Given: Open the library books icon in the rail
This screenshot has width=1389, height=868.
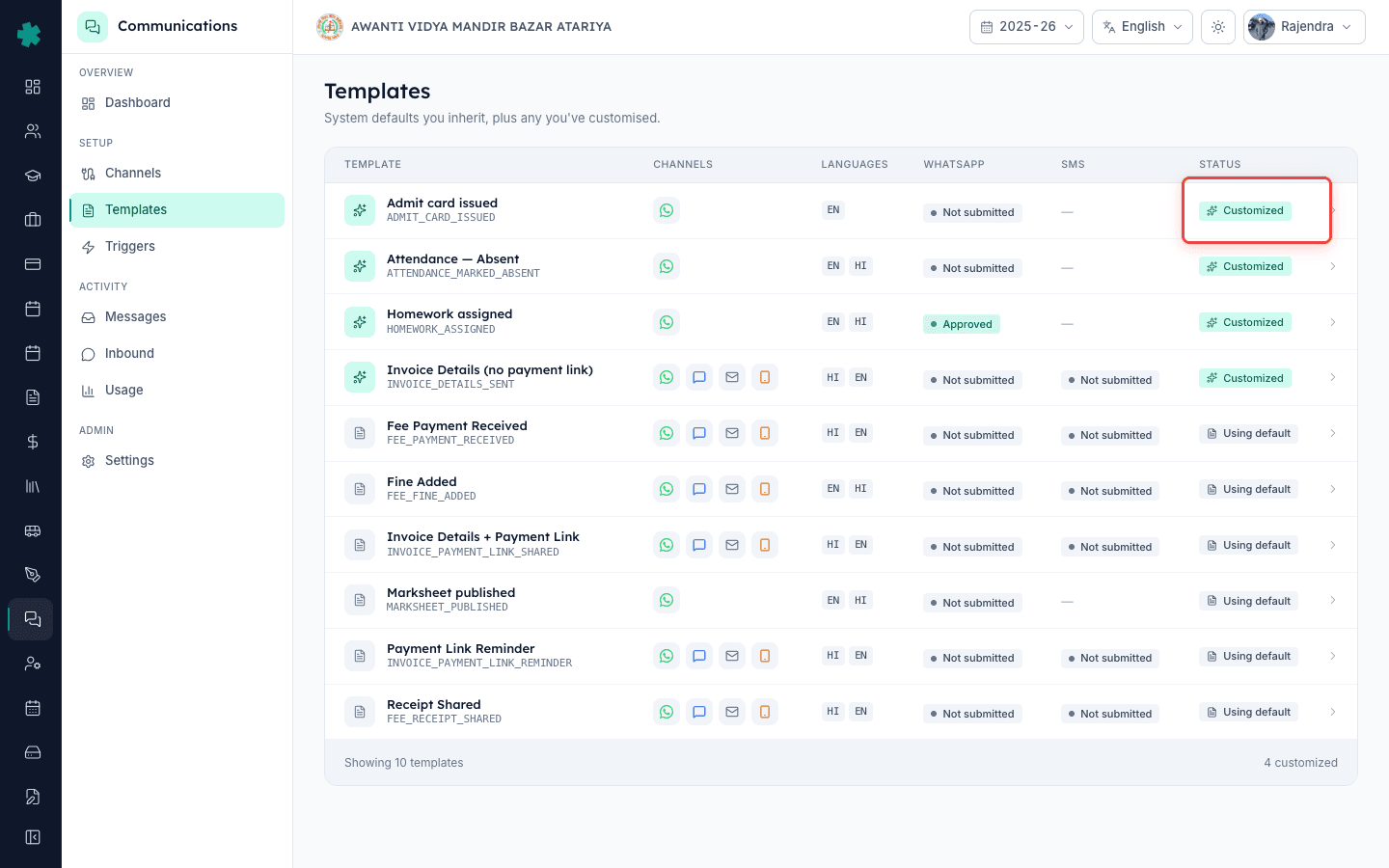Looking at the screenshot, I should pos(33,486).
